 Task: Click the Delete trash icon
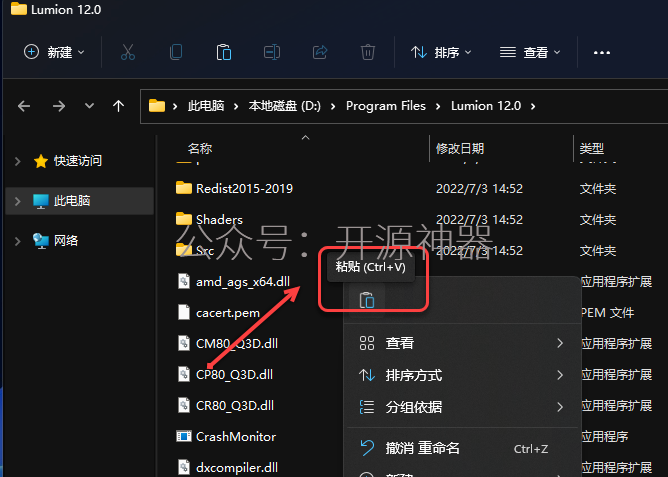[x=368, y=52]
